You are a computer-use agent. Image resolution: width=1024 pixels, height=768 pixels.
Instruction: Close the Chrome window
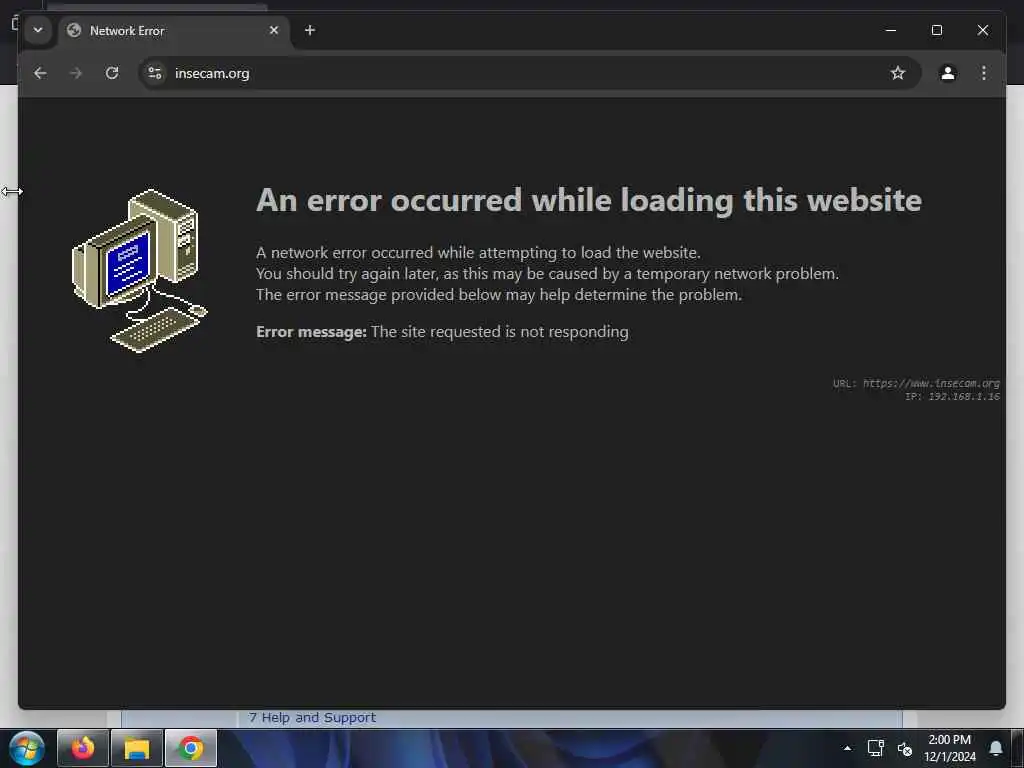982,30
